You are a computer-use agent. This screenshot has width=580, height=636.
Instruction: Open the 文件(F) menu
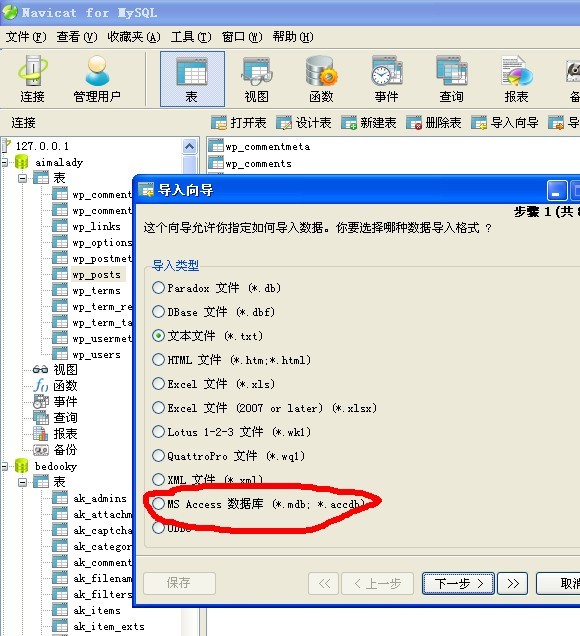pos(26,37)
